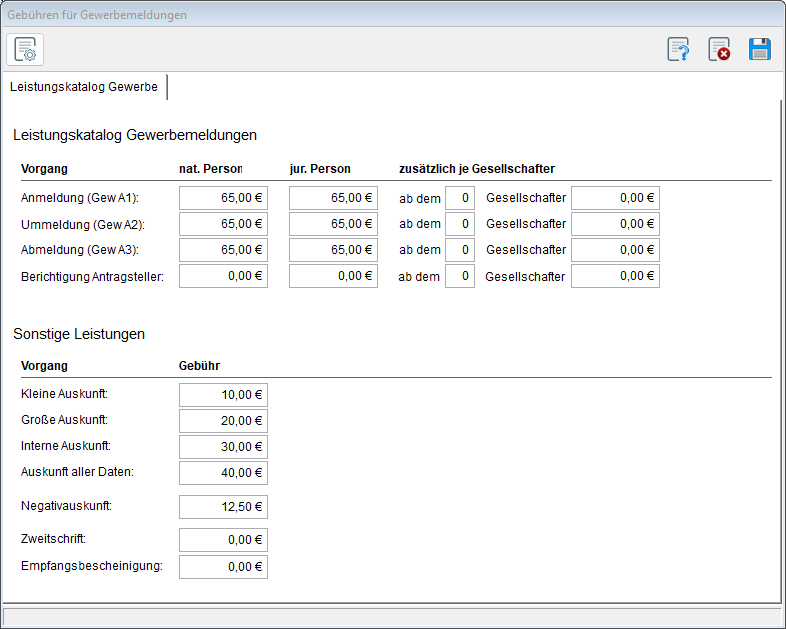
Task: Focus the Gesellschafter fee field for Berichtigung Antragsteller
Action: [615, 276]
